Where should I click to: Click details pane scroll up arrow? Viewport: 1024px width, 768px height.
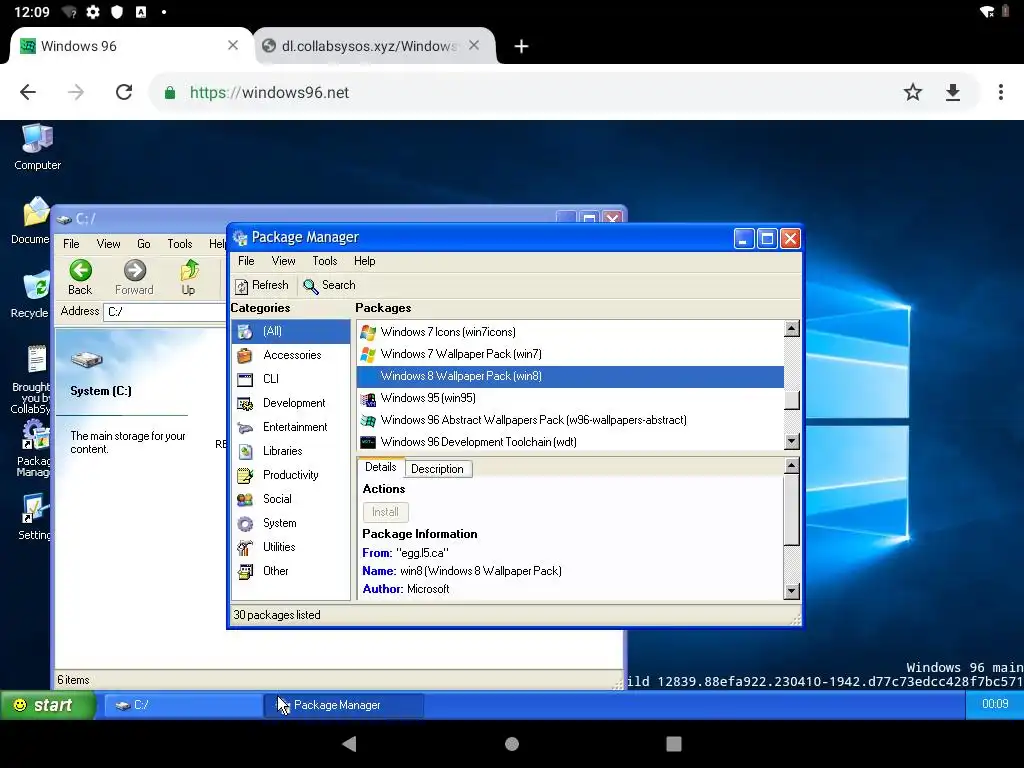(x=792, y=466)
